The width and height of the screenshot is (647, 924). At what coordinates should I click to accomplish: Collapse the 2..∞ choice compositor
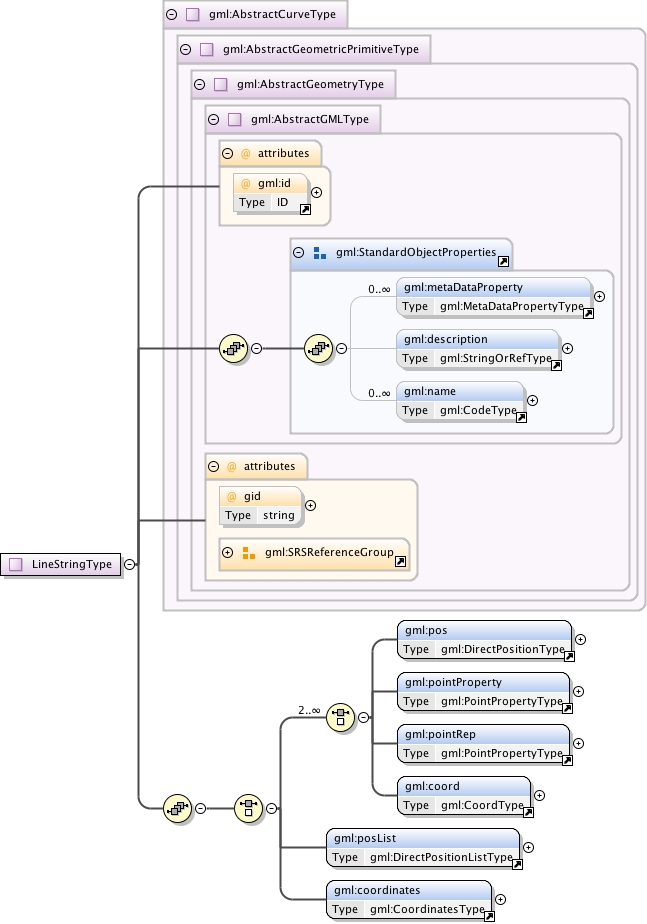click(x=364, y=717)
